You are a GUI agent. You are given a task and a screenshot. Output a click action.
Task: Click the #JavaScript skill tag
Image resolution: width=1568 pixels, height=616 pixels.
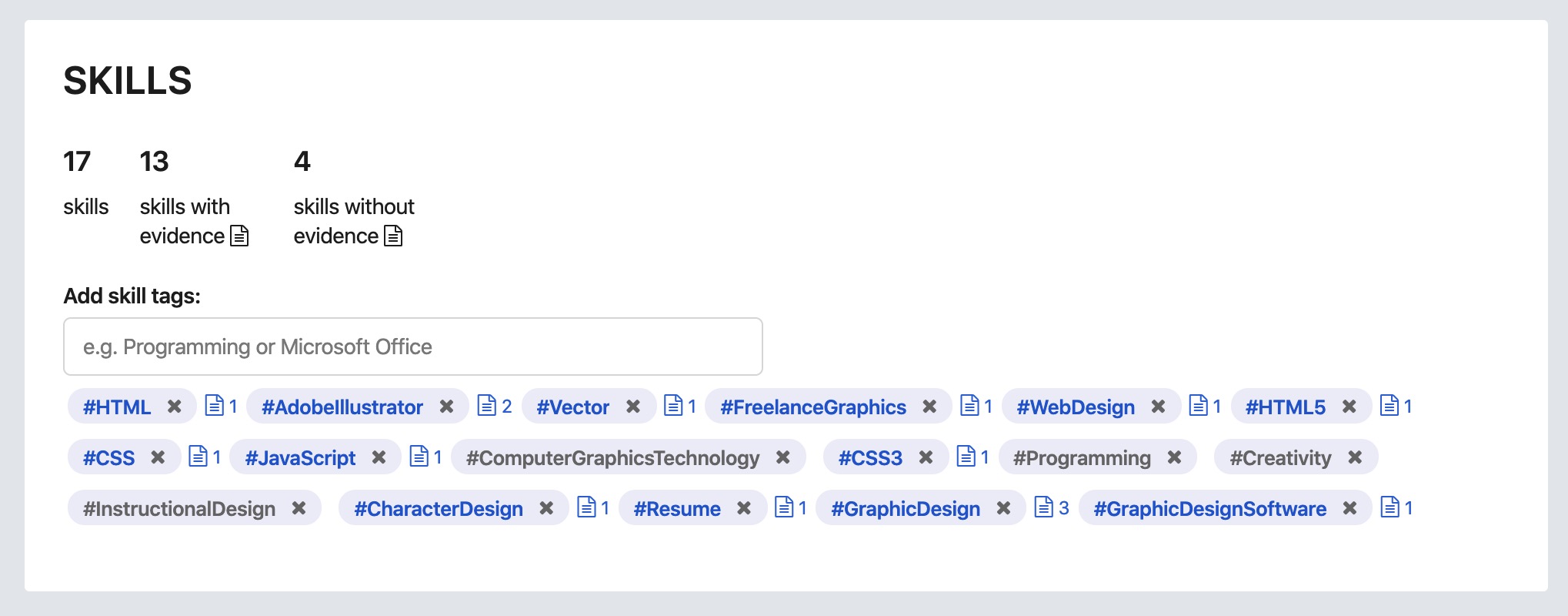(300, 457)
